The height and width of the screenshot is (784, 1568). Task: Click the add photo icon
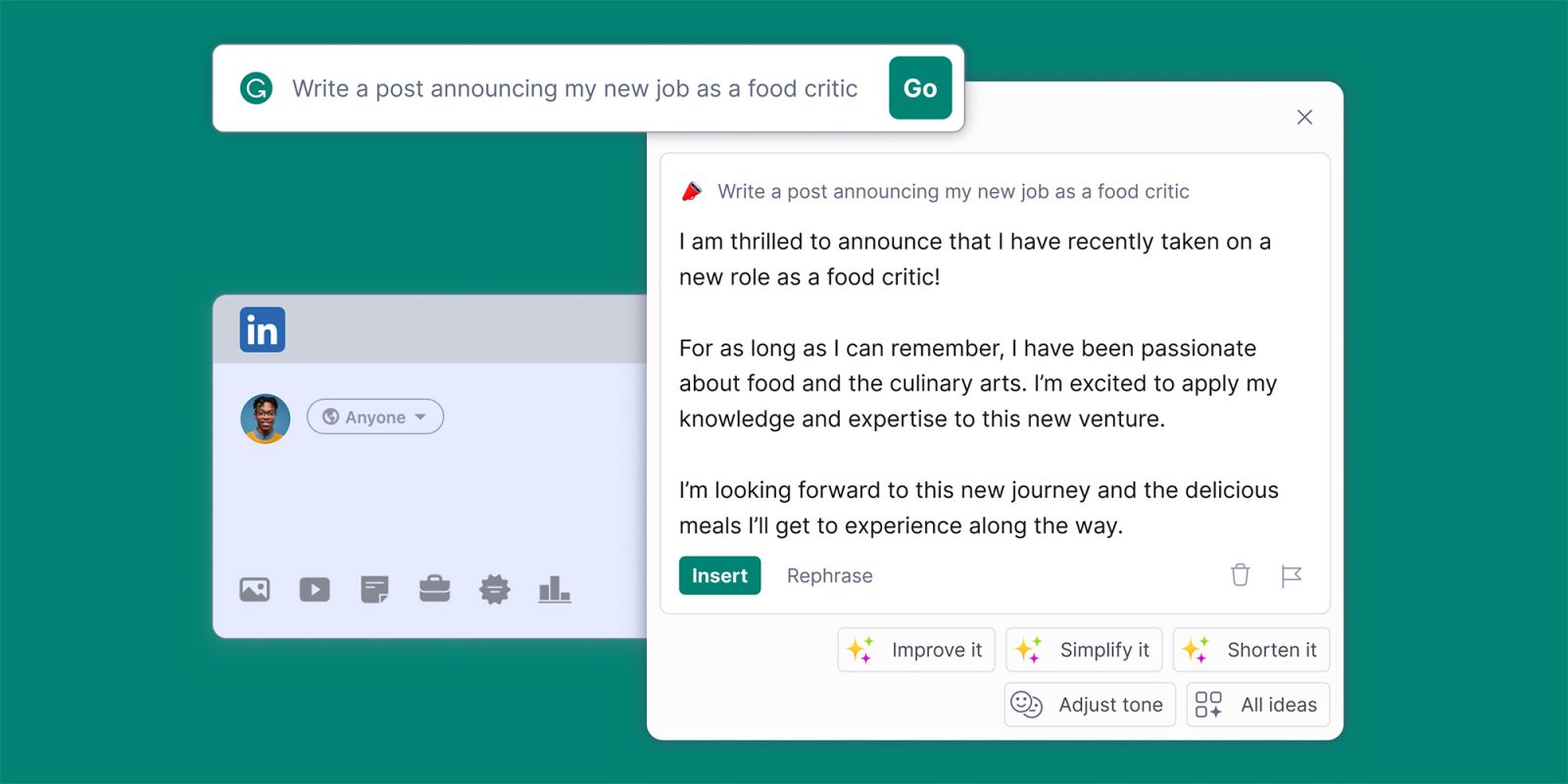pos(255,589)
